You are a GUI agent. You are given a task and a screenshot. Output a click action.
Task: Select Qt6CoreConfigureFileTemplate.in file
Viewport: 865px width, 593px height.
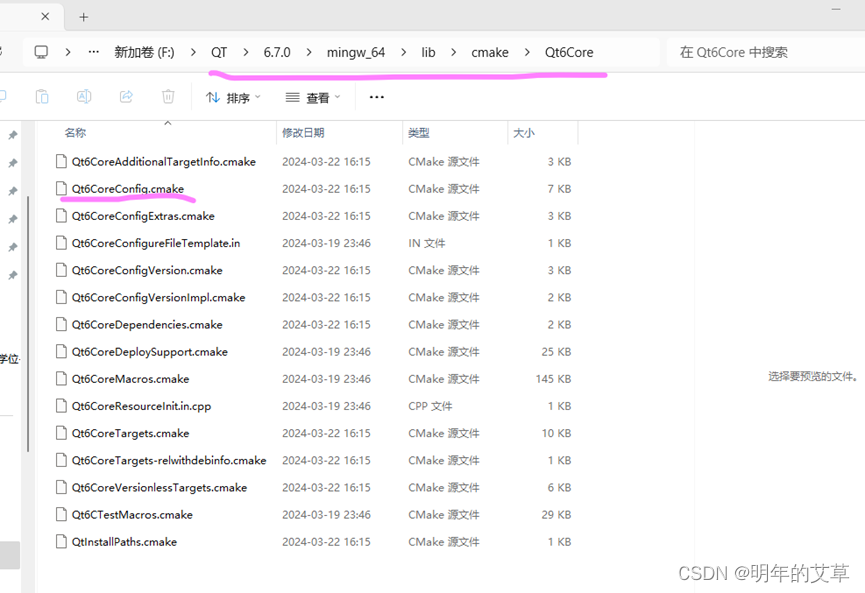pyautogui.click(x=156, y=243)
